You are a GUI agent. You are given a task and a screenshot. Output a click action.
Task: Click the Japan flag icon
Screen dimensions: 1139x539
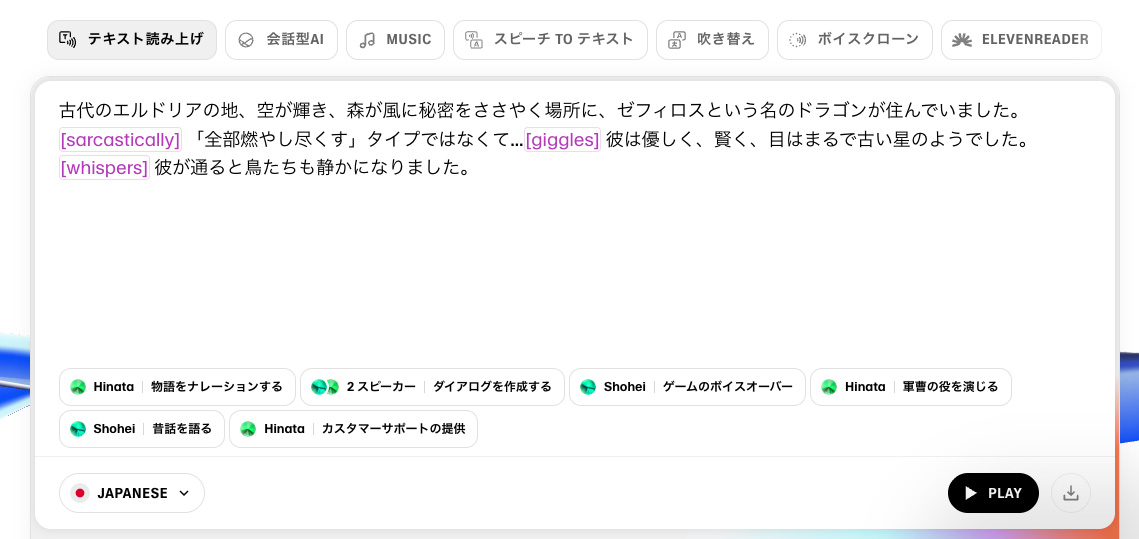click(x=80, y=493)
